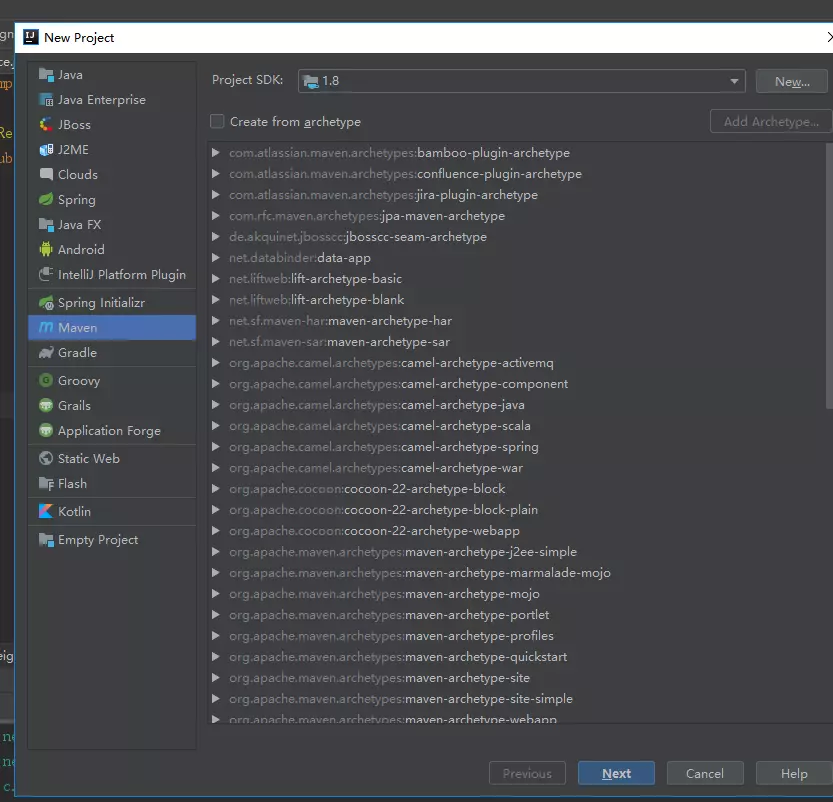Click New... SDK button
The image size is (833, 802).
pyautogui.click(x=792, y=81)
